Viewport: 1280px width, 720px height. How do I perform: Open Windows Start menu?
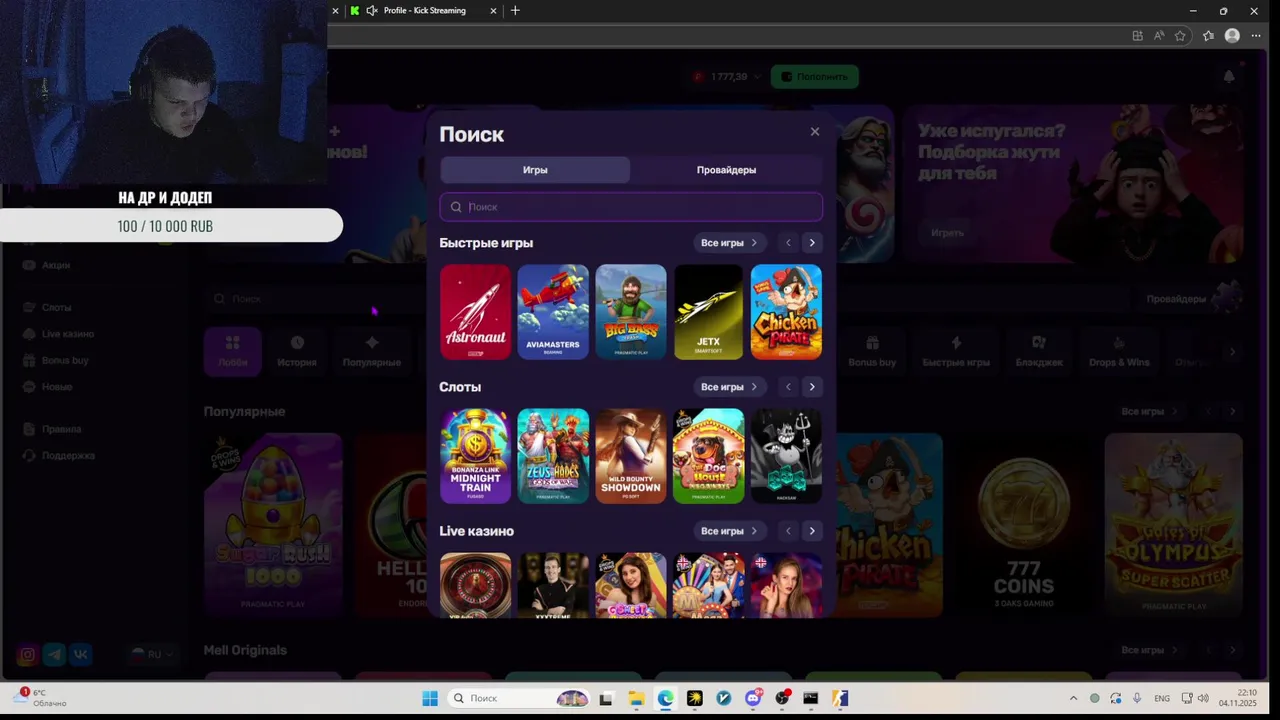click(430, 699)
